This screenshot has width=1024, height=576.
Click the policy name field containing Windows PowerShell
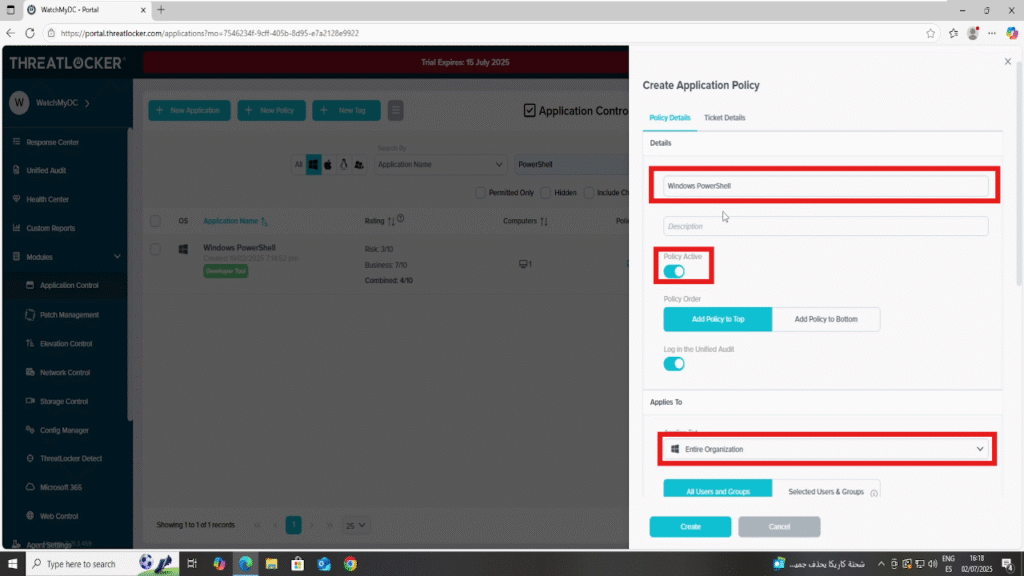(825, 186)
